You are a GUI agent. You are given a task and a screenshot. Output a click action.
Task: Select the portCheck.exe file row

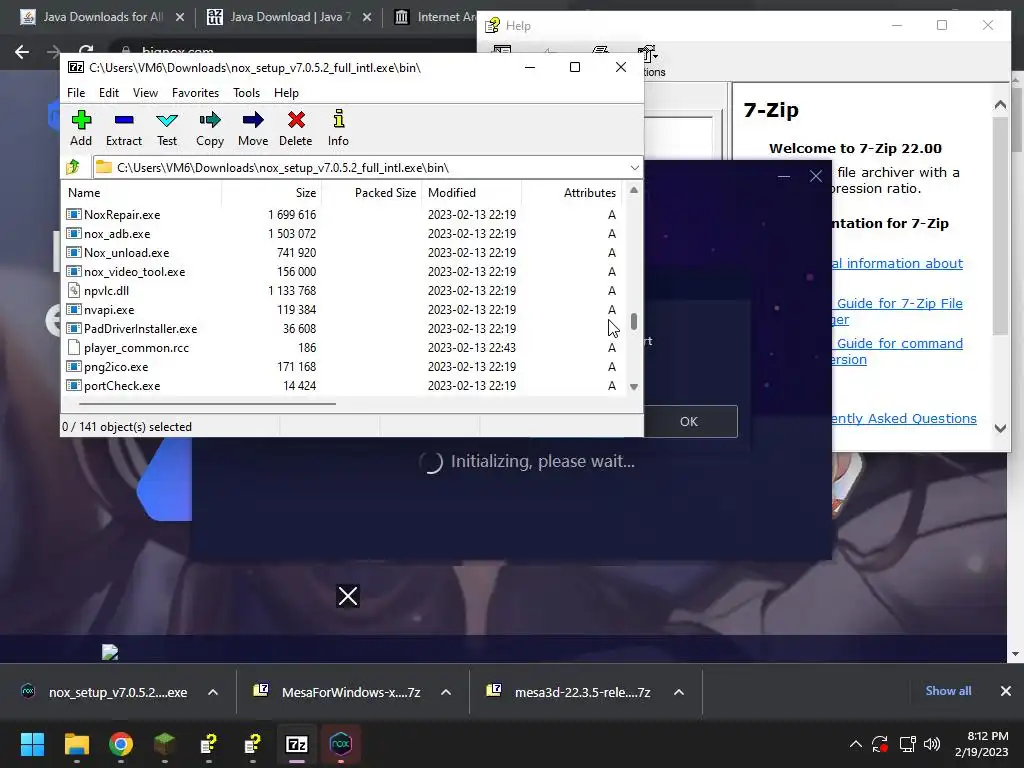click(343, 385)
